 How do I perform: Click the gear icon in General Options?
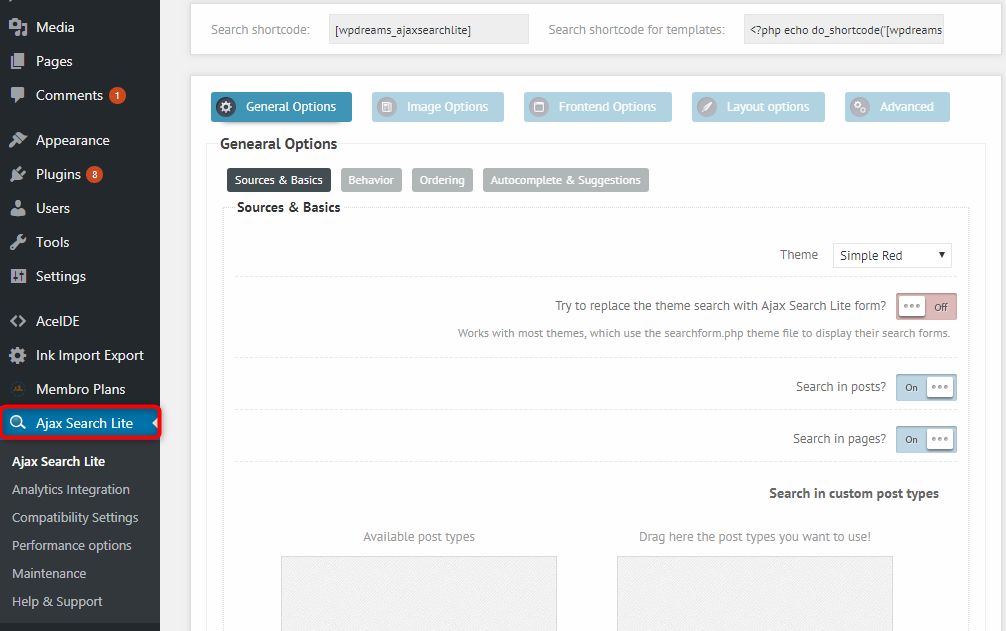[x=226, y=107]
